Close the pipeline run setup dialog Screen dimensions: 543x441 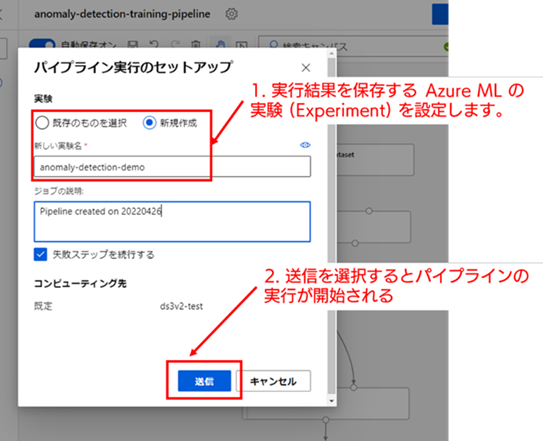(x=305, y=68)
